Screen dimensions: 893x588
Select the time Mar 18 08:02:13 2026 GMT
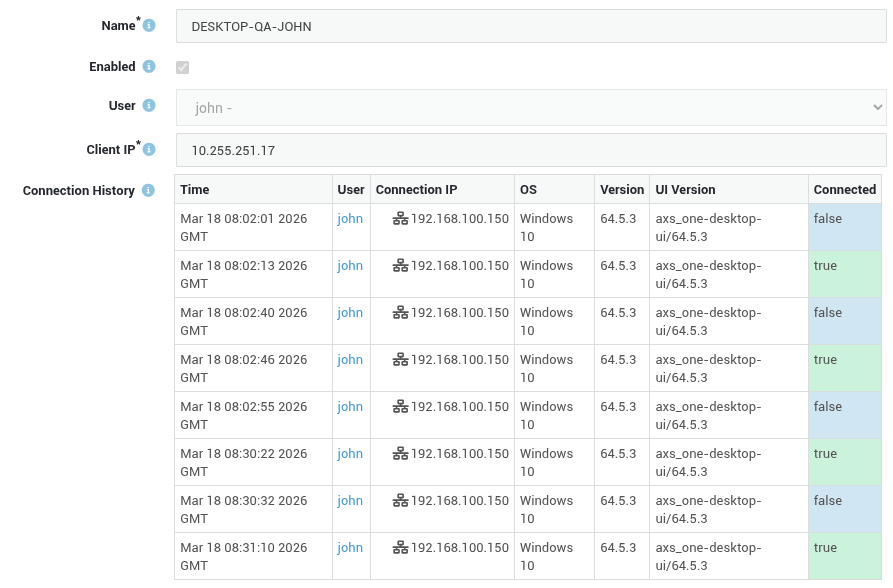244,275
